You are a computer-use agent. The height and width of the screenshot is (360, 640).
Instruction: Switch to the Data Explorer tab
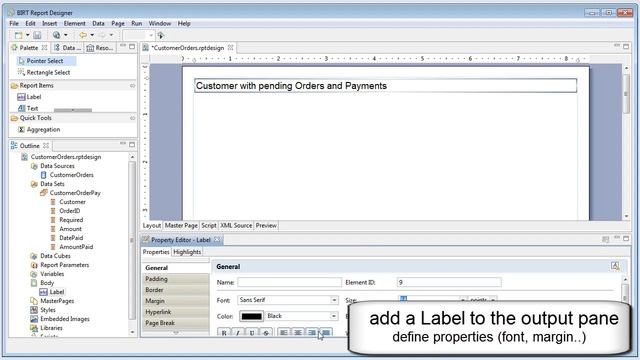[68, 48]
